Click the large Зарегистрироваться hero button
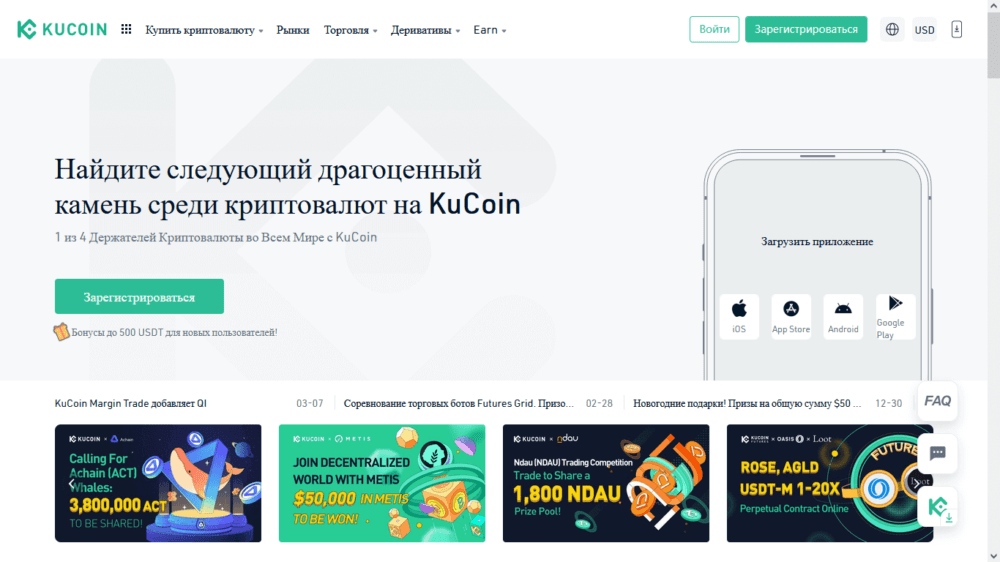Image resolution: width=1000 pixels, height=562 pixels. coord(139,297)
